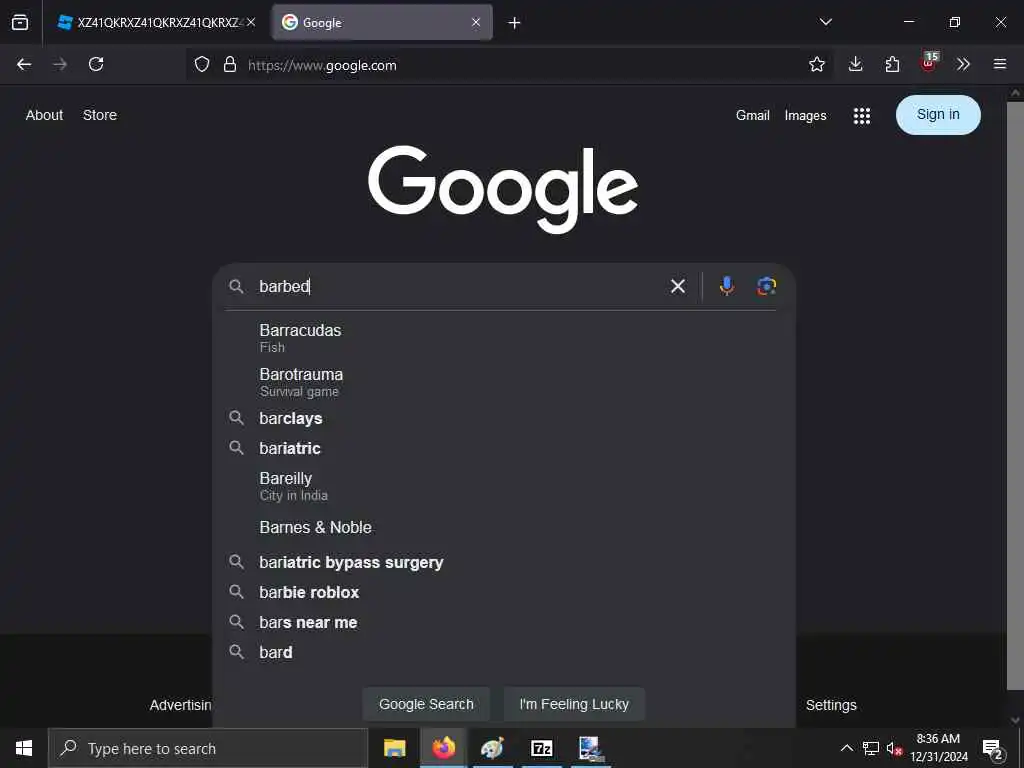This screenshot has height=768, width=1024.
Task: Open the taskbar clock showing 8:36 AM
Action: 938,748
